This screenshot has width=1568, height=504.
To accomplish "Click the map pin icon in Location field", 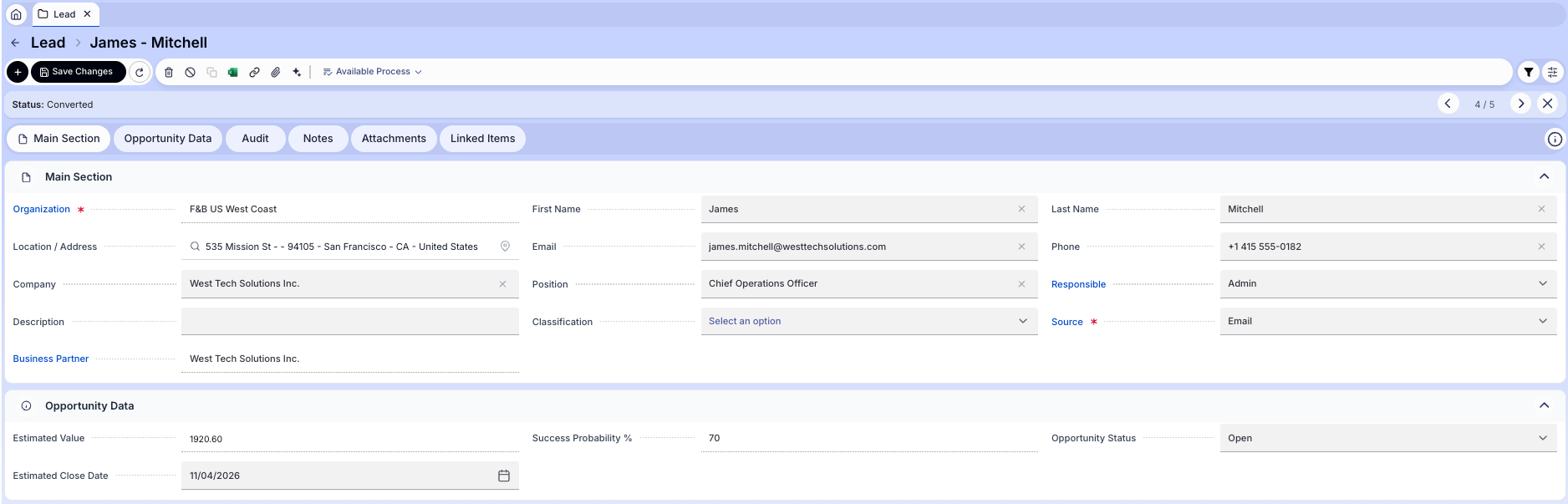I will [505, 247].
